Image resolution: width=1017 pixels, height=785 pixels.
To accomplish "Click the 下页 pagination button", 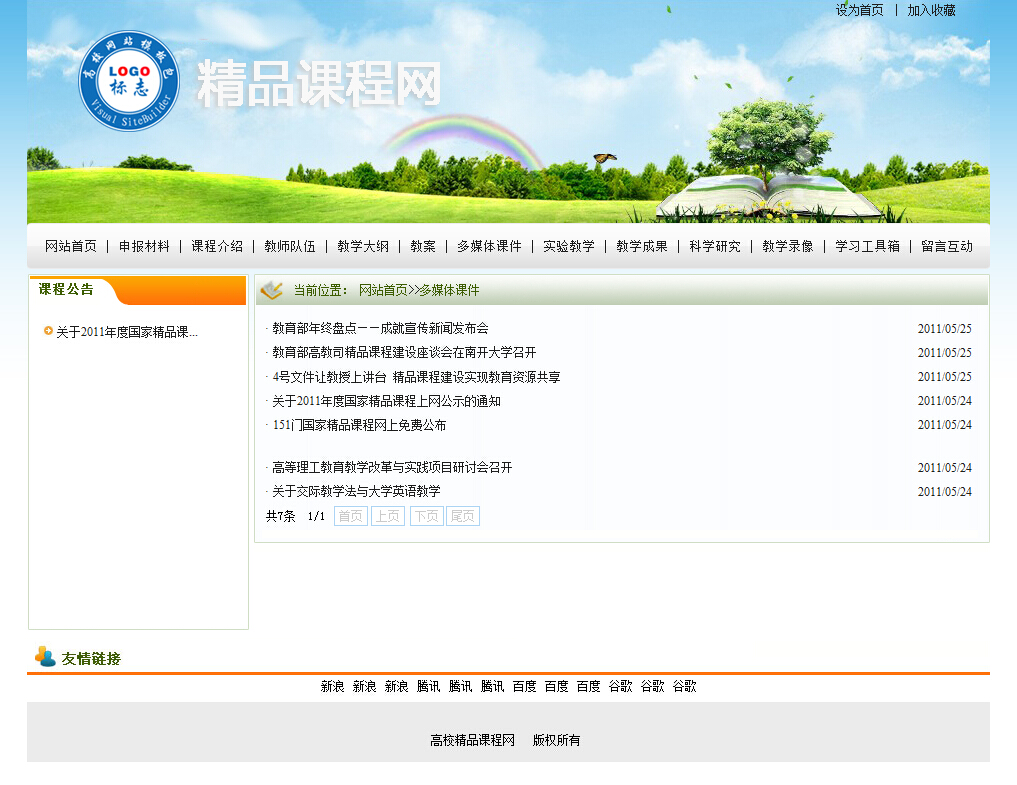I will click(427, 516).
